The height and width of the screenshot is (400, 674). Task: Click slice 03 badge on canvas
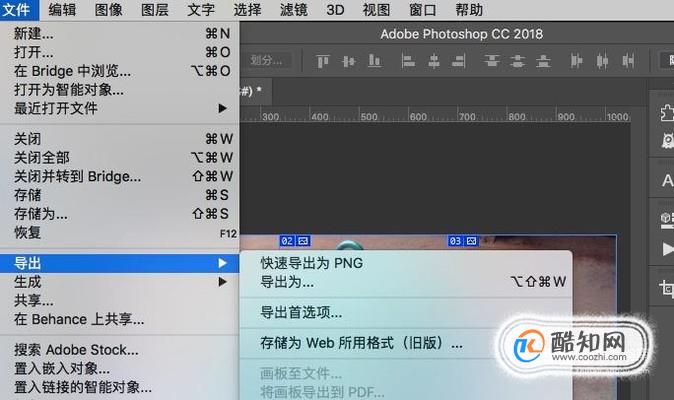point(463,241)
